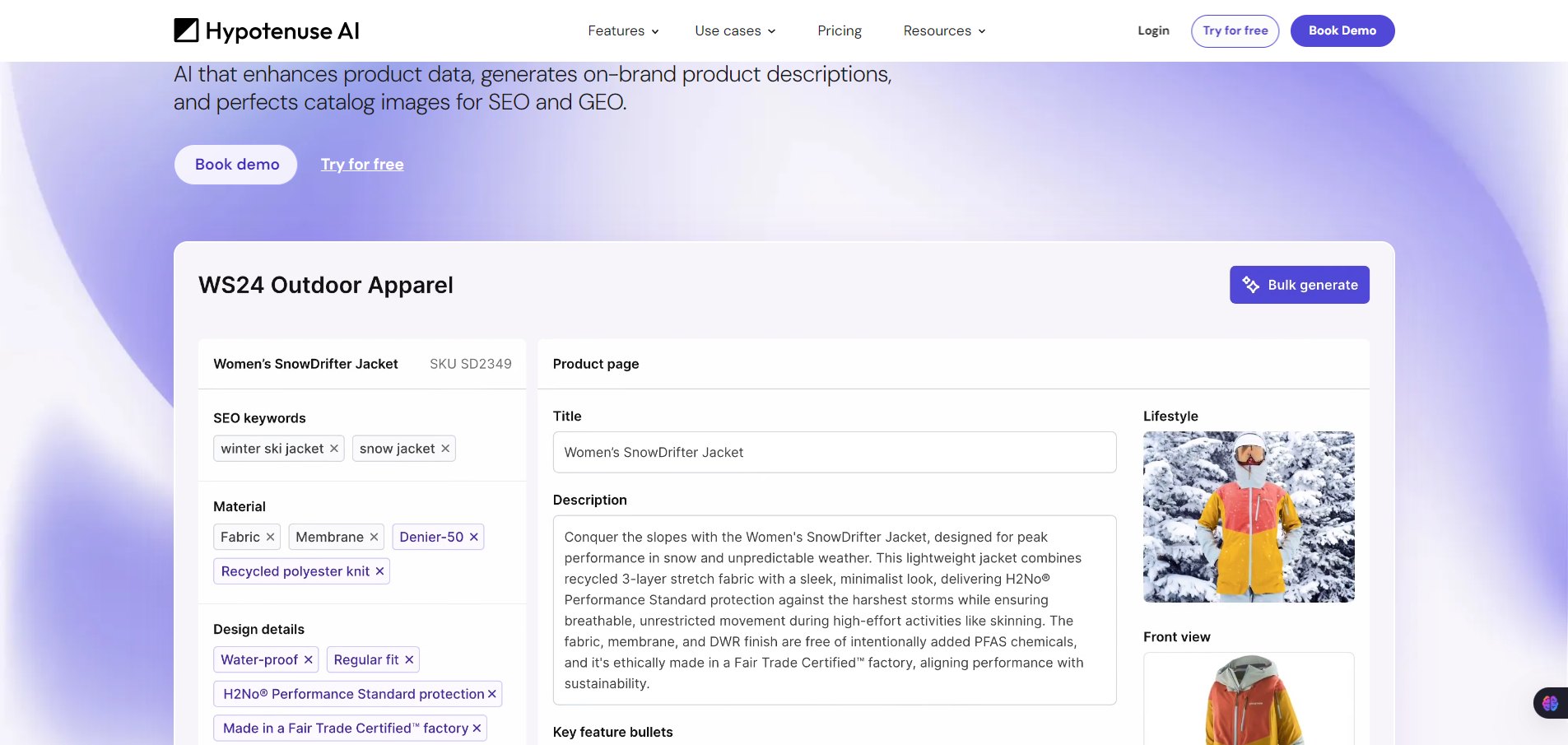Remove the Denier-50 tag
The width and height of the screenshot is (1568, 745).
tap(474, 537)
